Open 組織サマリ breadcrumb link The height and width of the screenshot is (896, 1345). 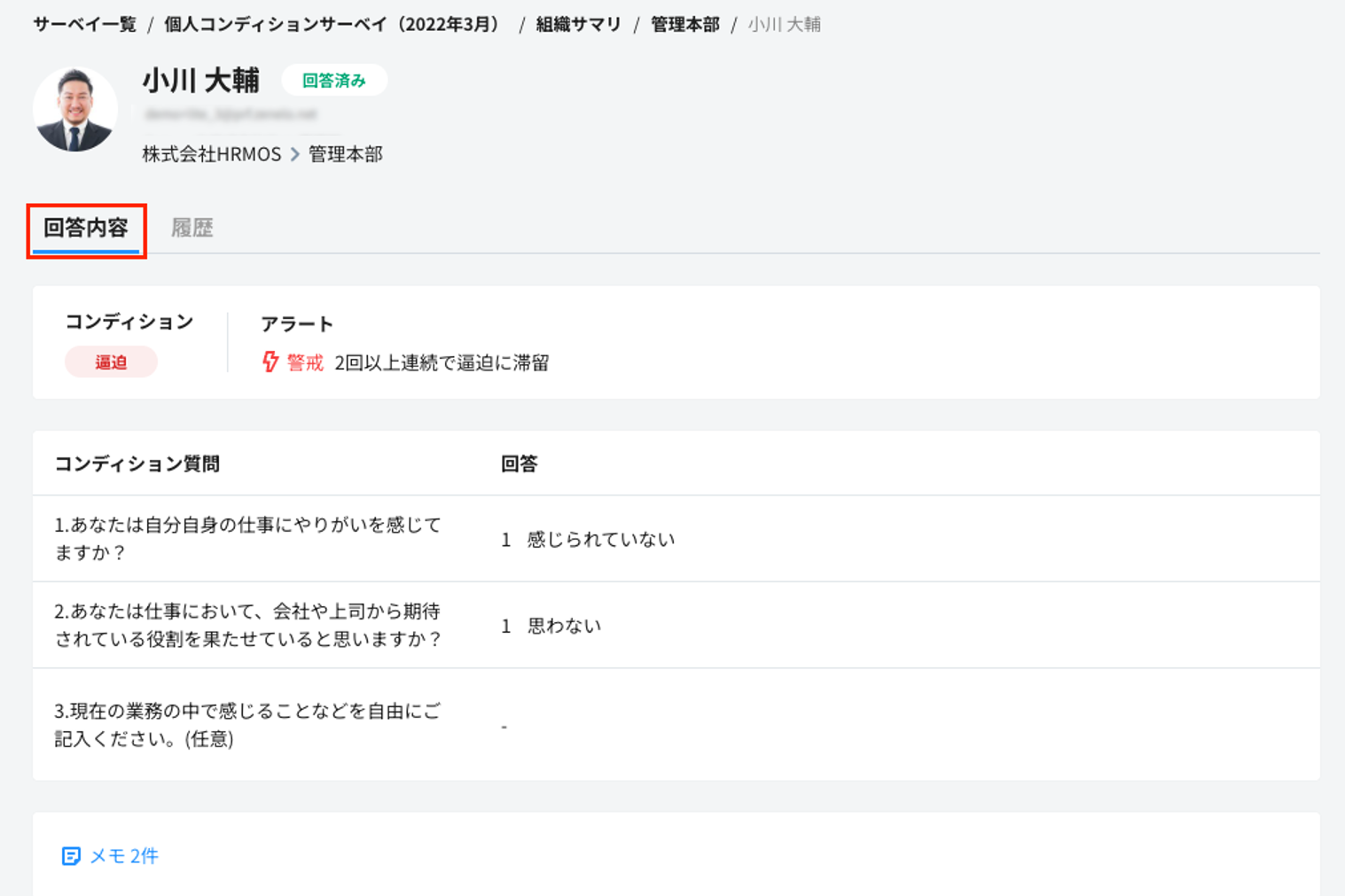(578, 25)
